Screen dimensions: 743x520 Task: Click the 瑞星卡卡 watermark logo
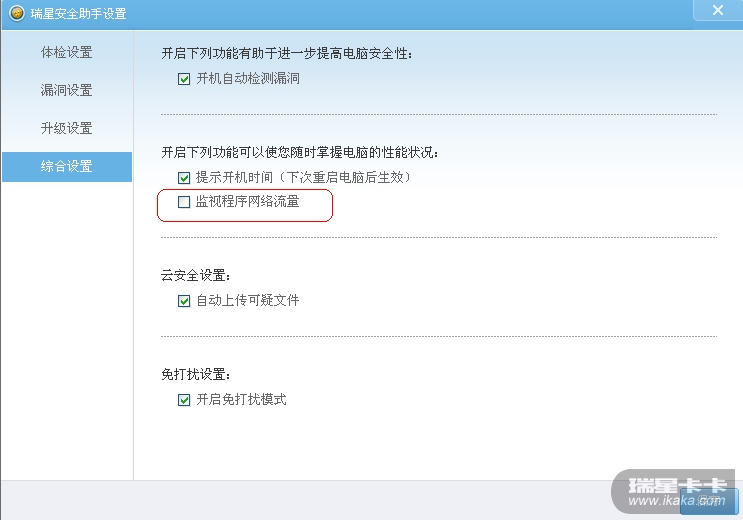[676, 486]
